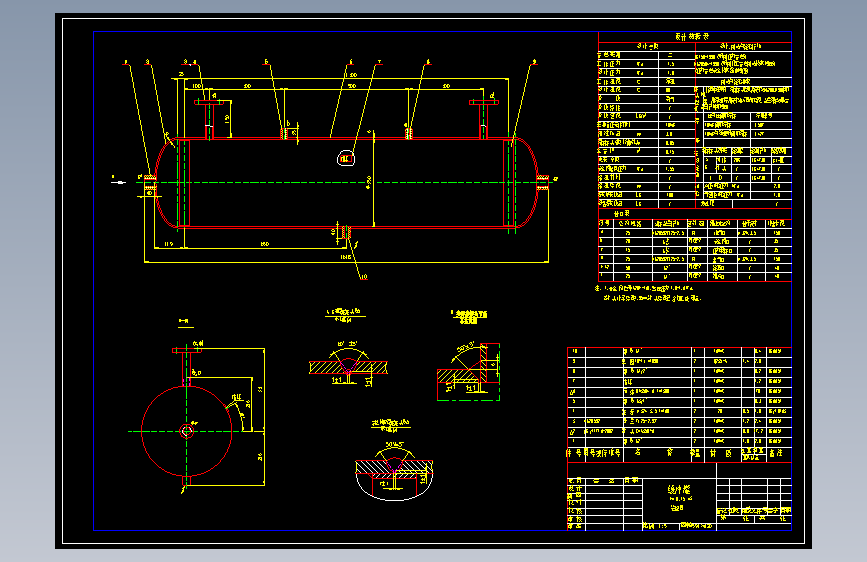Select the vertical 150 nozzle height dimension

[227, 119]
